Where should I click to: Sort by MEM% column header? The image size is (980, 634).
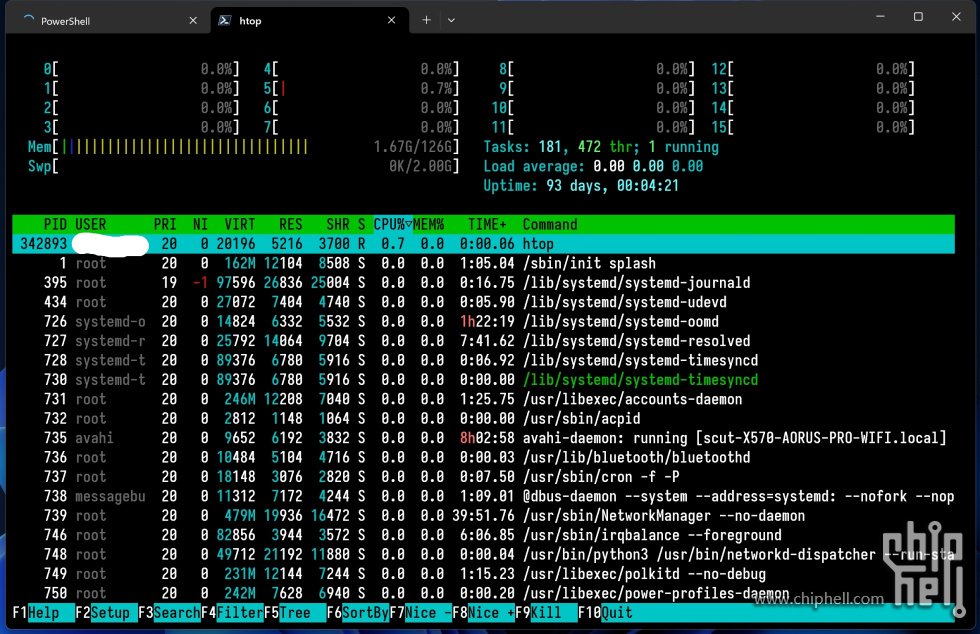pos(428,224)
